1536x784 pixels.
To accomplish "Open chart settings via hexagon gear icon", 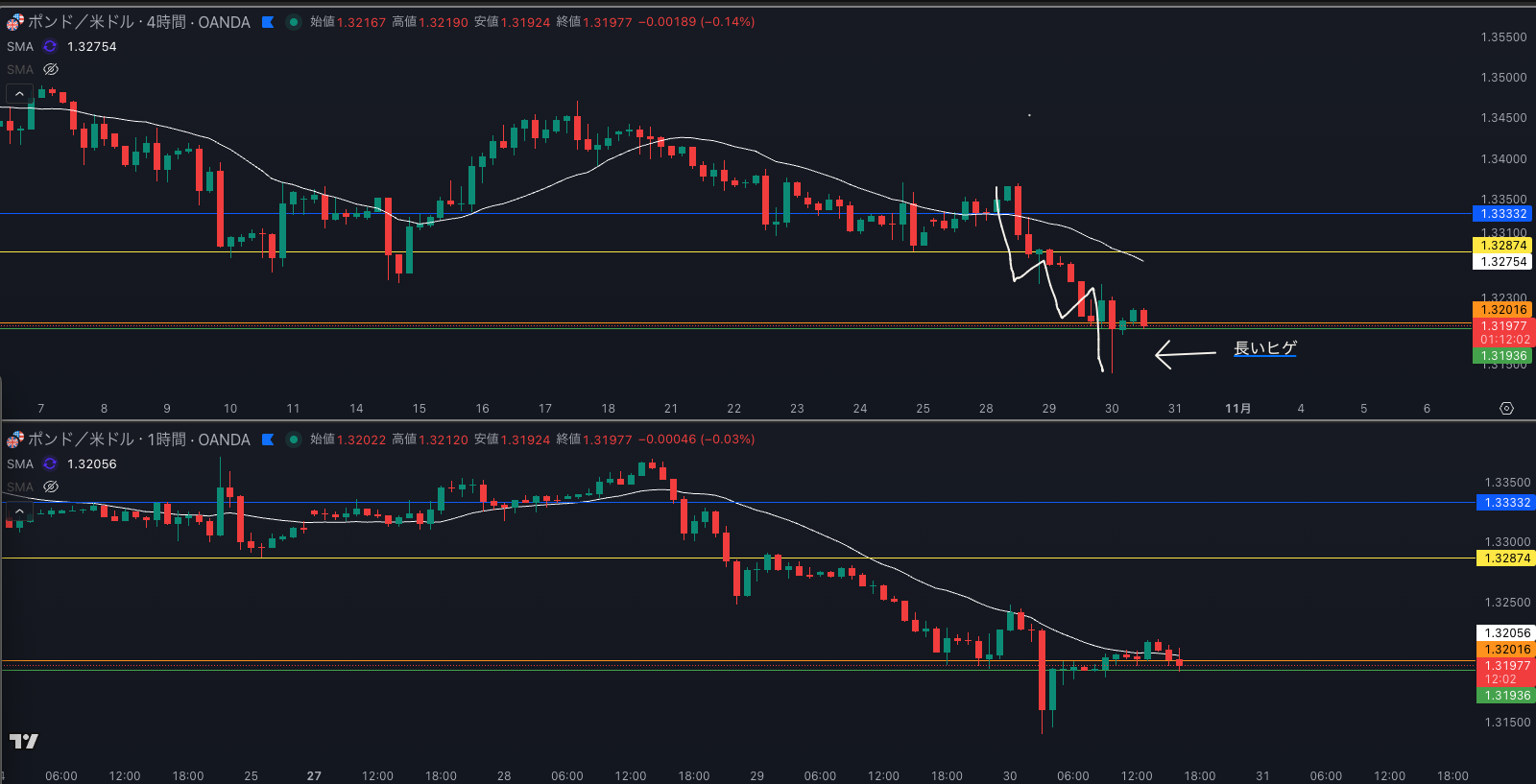I will [x=1506, y=408].
